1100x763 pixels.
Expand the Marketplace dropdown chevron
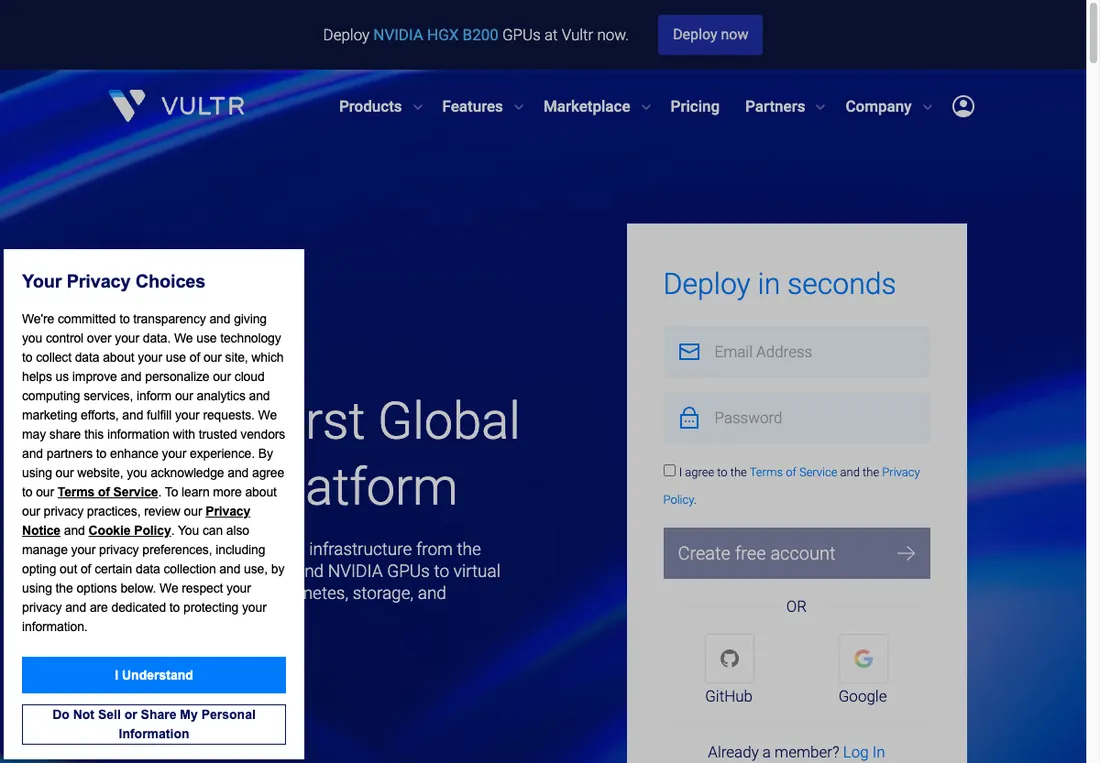(x=646, y=107)
